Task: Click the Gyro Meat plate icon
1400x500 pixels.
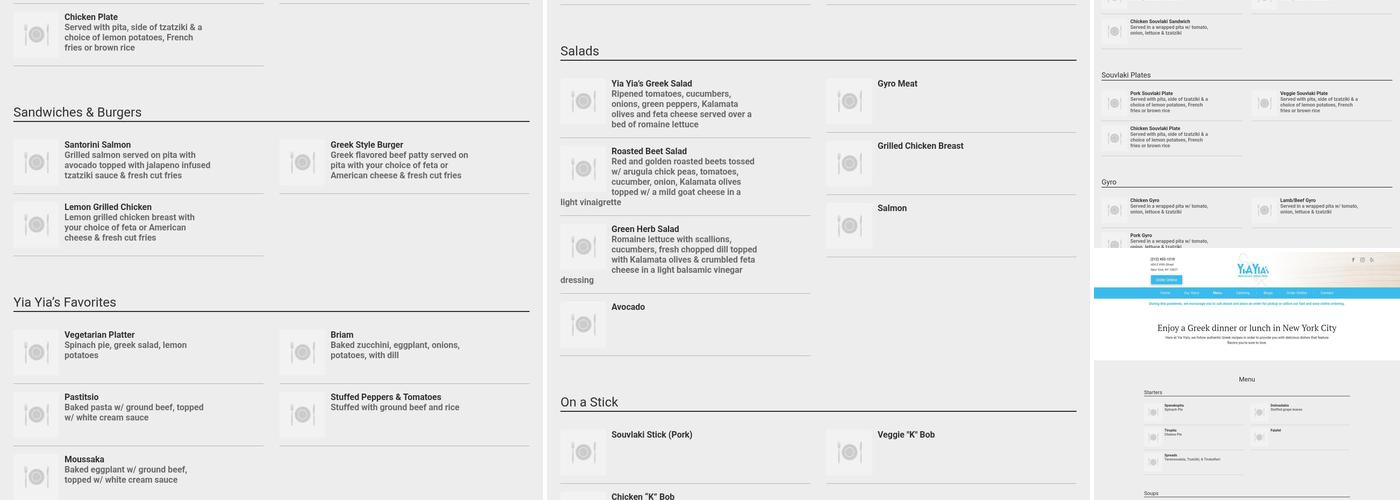Action: 849,101
